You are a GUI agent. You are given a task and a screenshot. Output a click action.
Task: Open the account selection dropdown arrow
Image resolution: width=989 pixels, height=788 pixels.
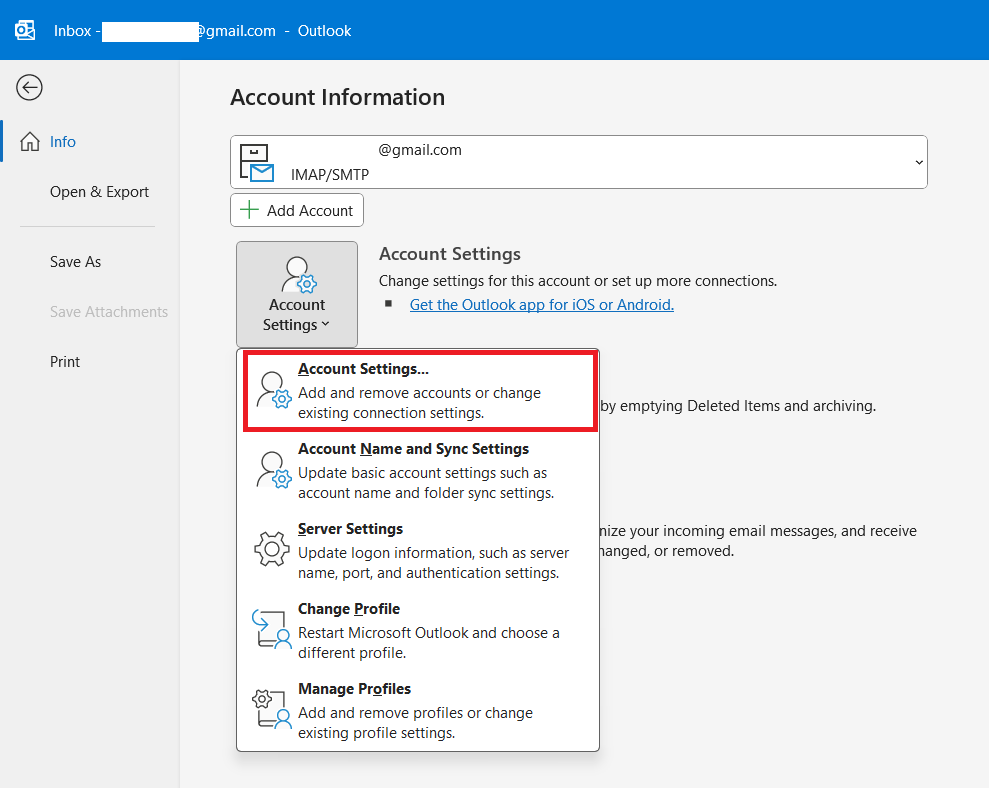pyautogui.click(x=919, y=162)
